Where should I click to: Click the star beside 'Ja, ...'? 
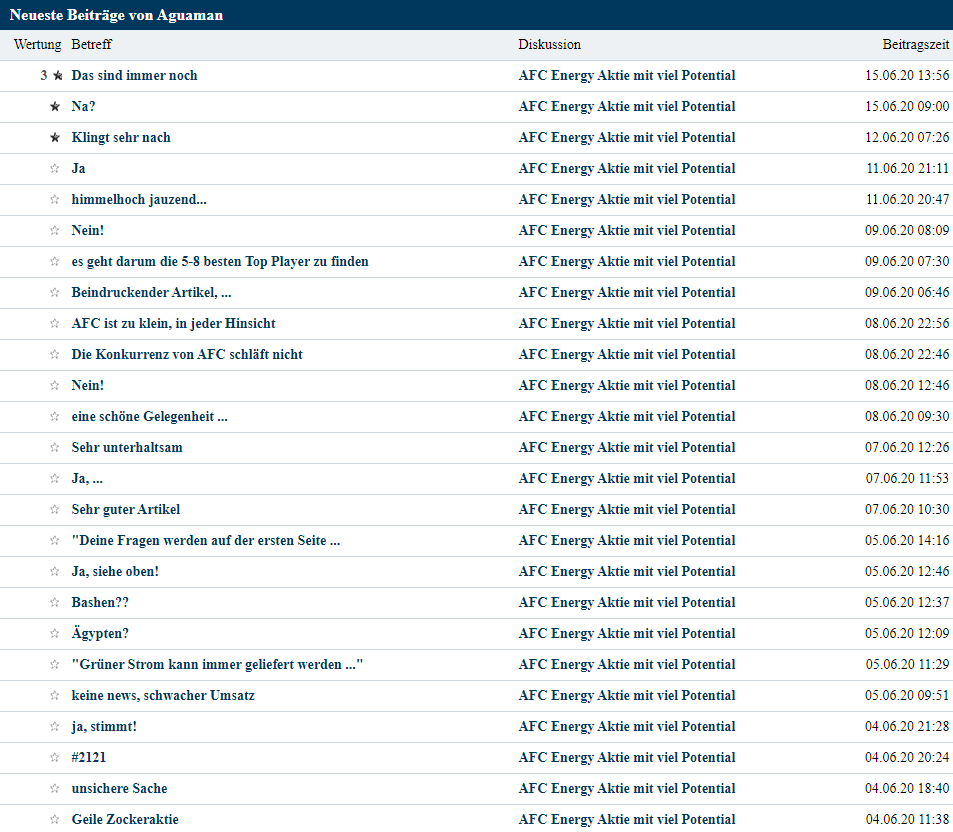pyautogui.click(x=55, y=479)
